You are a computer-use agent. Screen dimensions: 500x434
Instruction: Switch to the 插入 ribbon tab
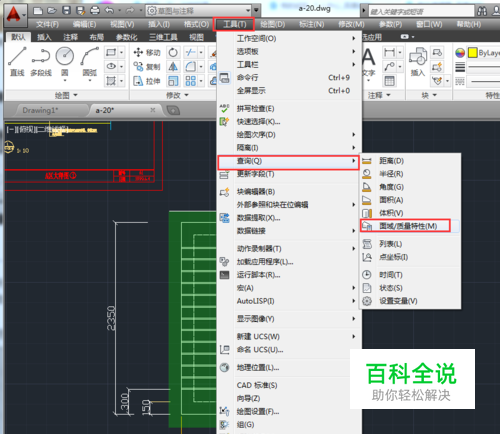coord(44,37)
